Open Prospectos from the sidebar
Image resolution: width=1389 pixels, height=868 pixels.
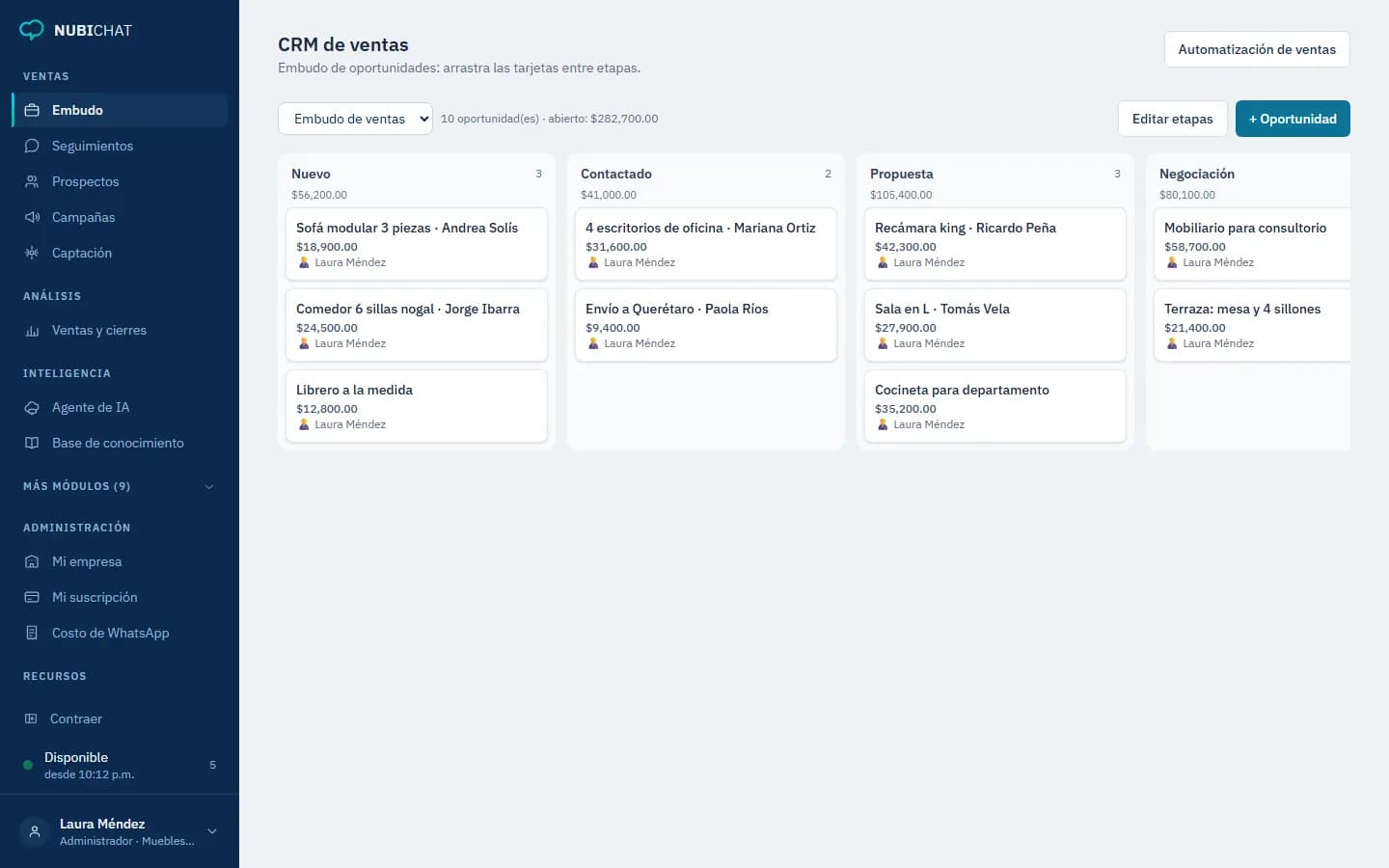point(120,181)
